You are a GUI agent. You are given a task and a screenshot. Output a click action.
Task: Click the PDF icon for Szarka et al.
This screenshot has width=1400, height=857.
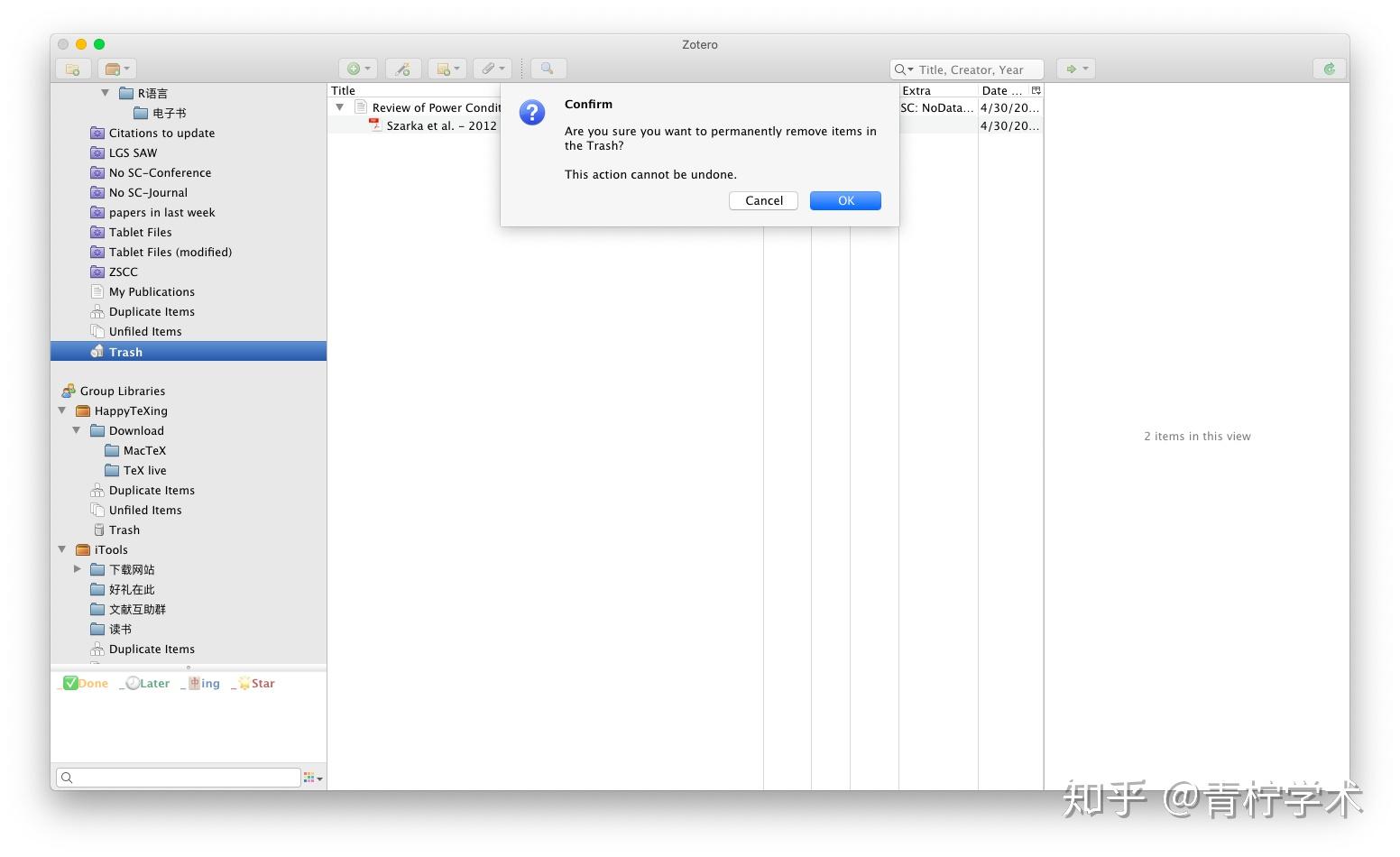tap(375, 125)
